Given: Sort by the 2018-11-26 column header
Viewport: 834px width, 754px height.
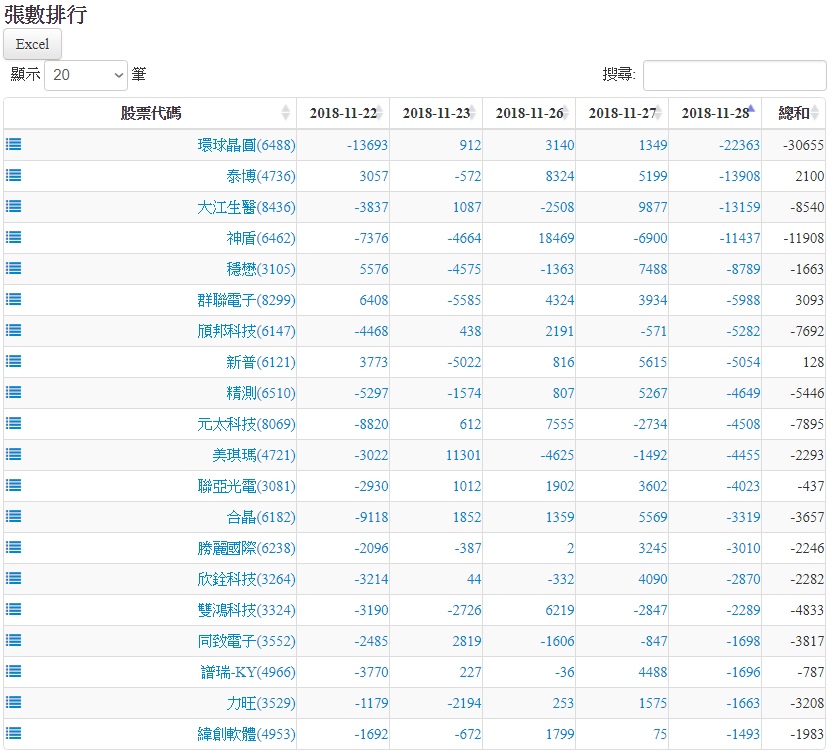Looking at the screenshot, I should [528, 113].
